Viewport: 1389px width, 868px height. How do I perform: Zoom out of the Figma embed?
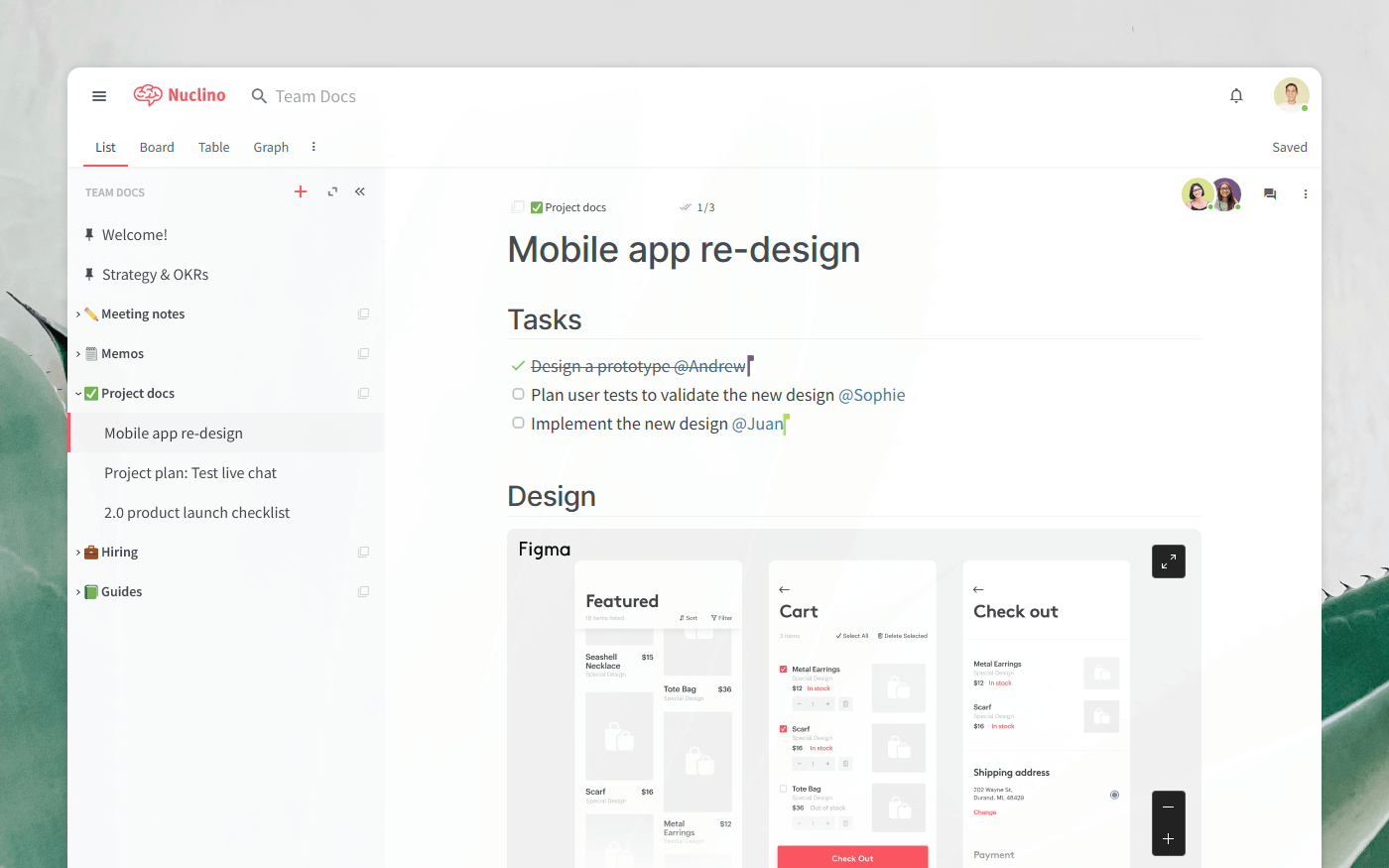[x=1169, y=807]
